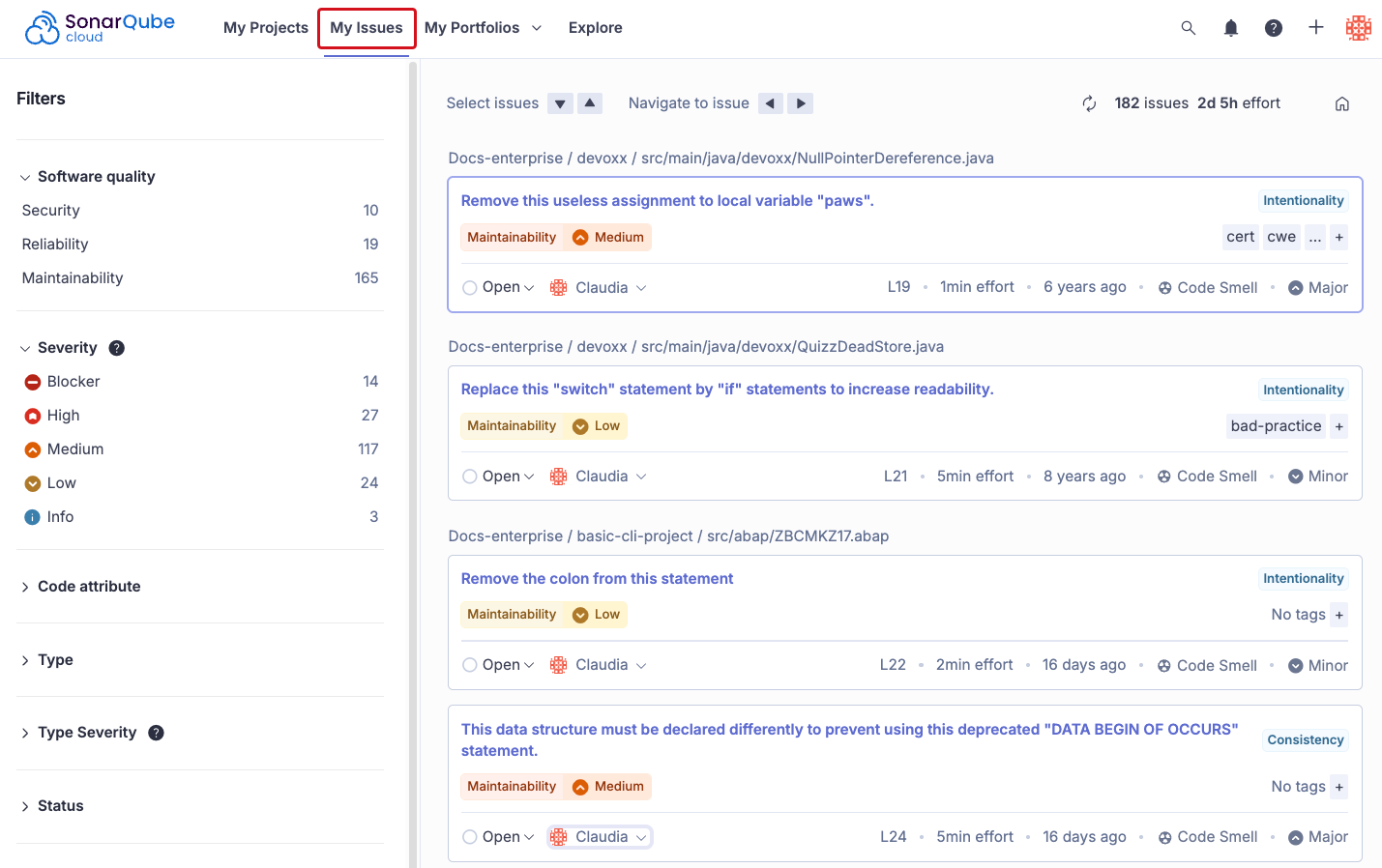Open the SonarQube cloud logo home
This screenshot has height=868, width=1382.
[x=100, y=28]
